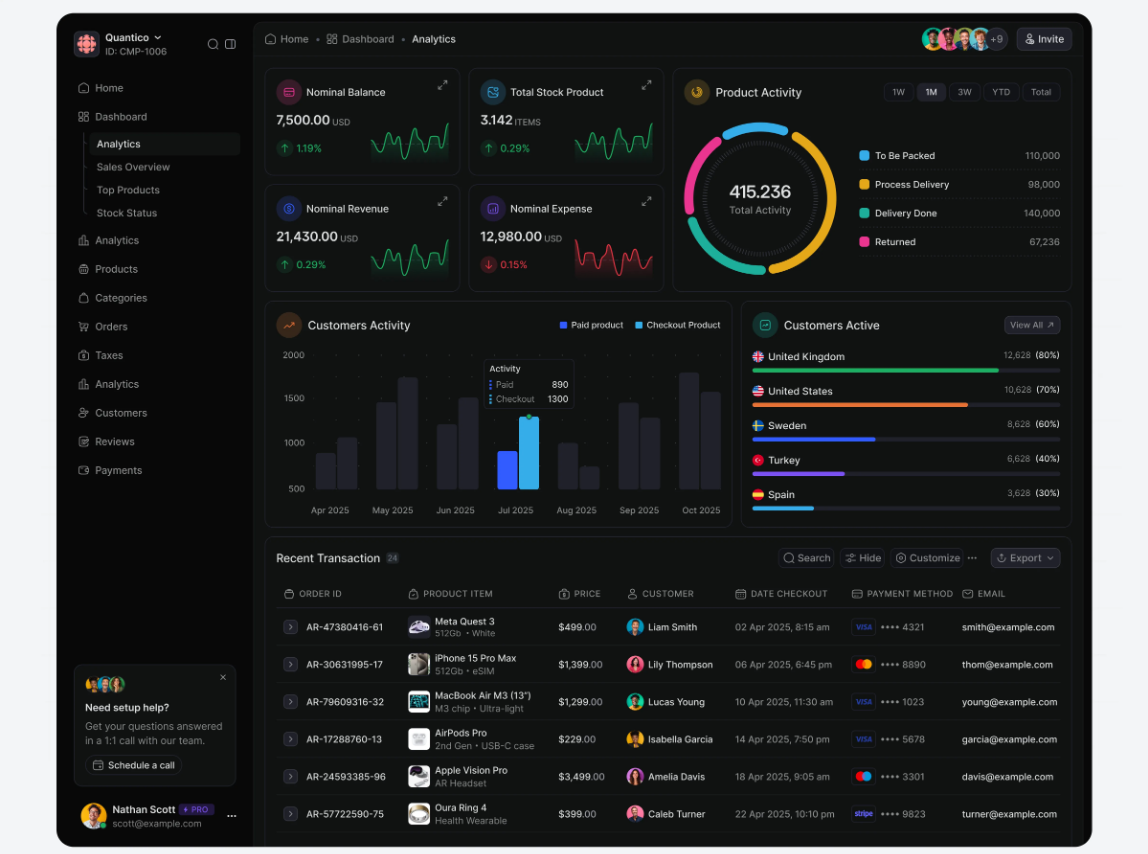Screen dimensions: 1148x854
Task: Expand the AR-47380416-61 order row
Action: 290,627
